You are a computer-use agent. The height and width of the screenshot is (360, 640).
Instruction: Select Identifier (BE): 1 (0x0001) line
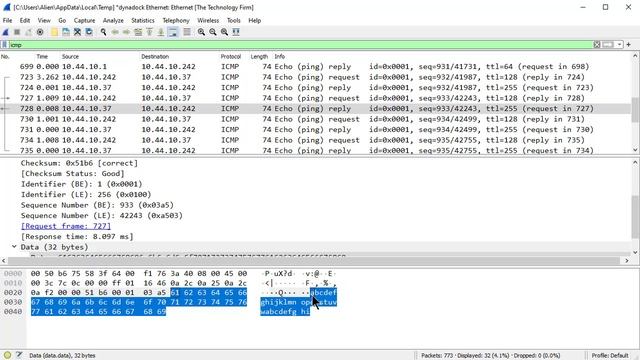click(x=82, y=184)
